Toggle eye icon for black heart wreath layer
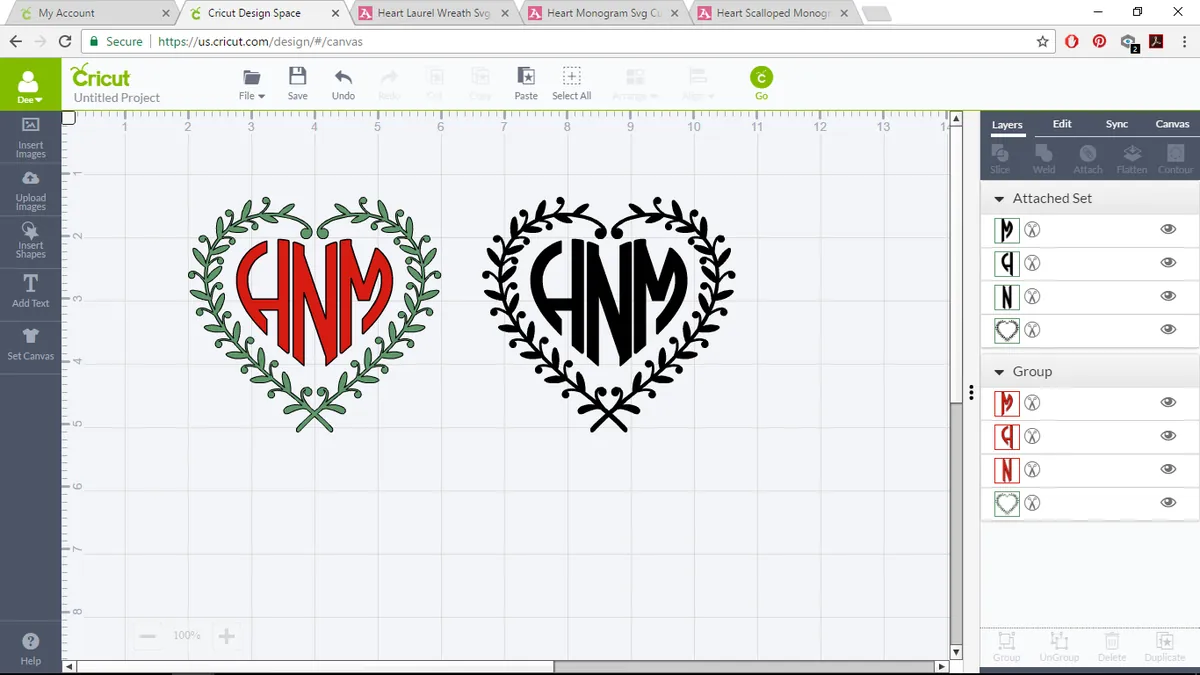Viewport: 1200px width, 675px height. click(1167, 329)
